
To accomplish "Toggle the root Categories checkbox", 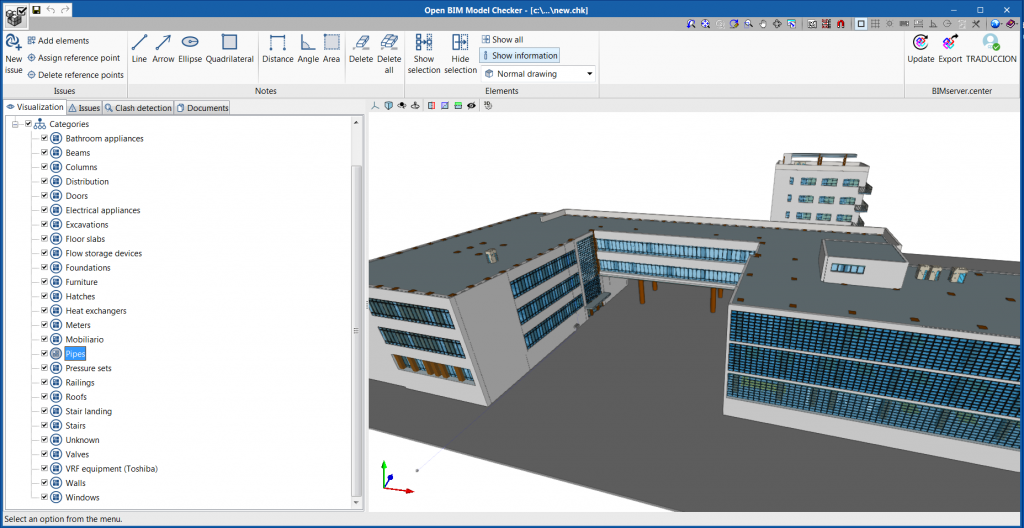I will [x=28, y=124].
